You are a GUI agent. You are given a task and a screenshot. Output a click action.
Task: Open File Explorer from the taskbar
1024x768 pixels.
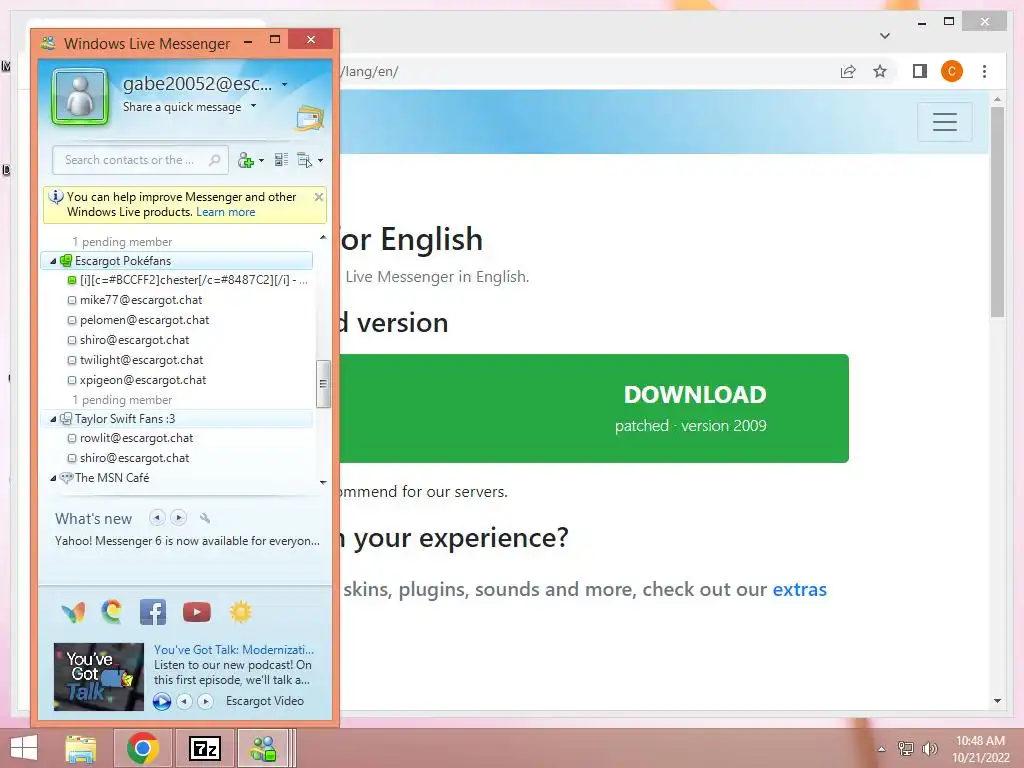click(x=80, y=748)
